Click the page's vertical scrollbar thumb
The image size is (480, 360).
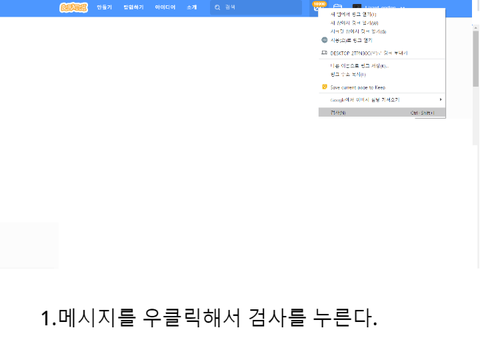pyautogui.click(x=476, y=58)
